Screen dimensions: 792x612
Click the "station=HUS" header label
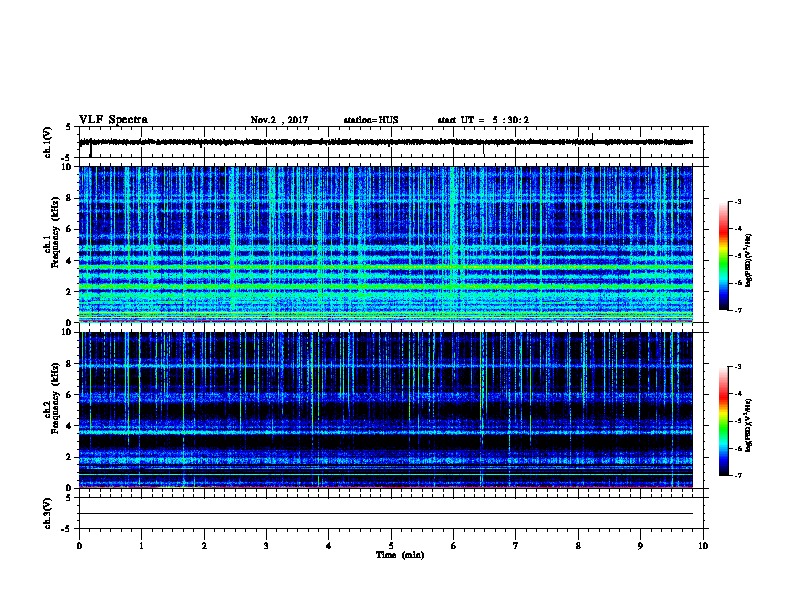coord(371,120)
